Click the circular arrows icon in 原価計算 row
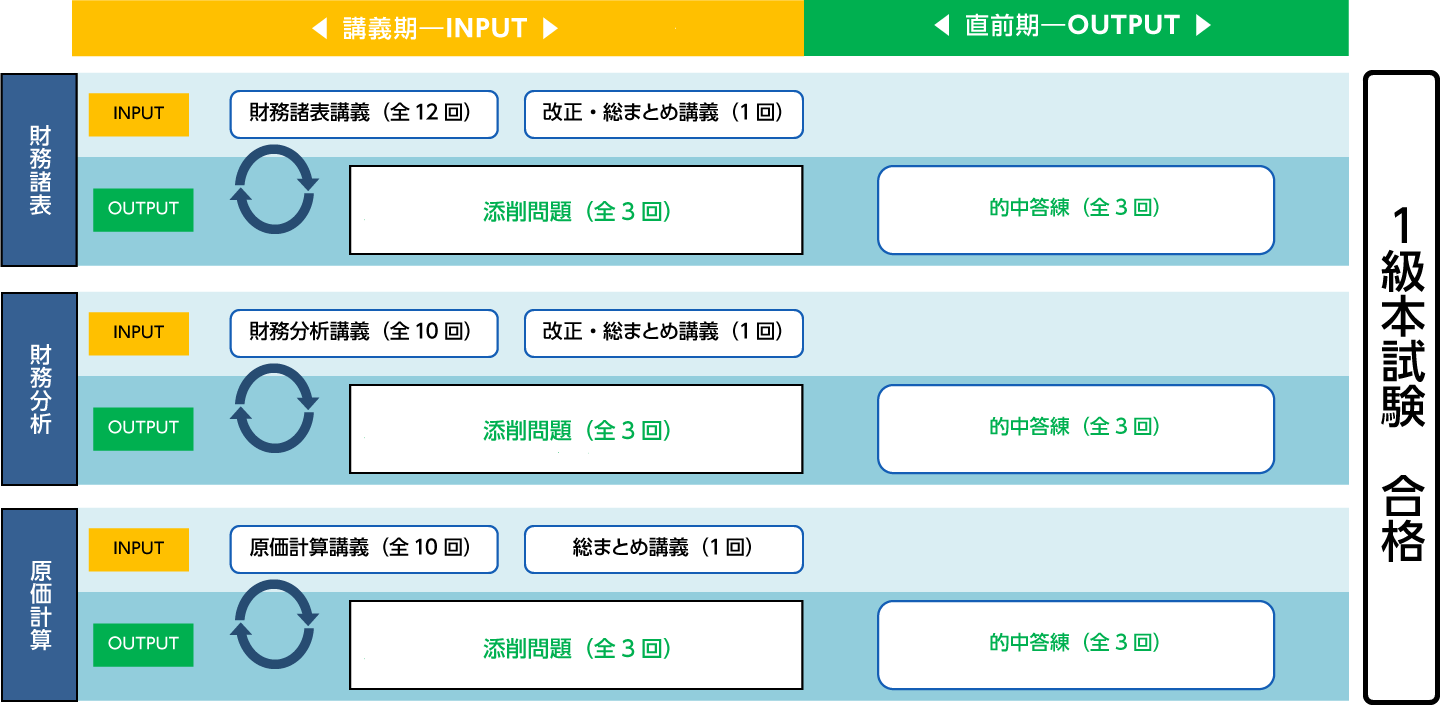The width and height of the screenshot is (1440, 706). [x=274, y=624]
